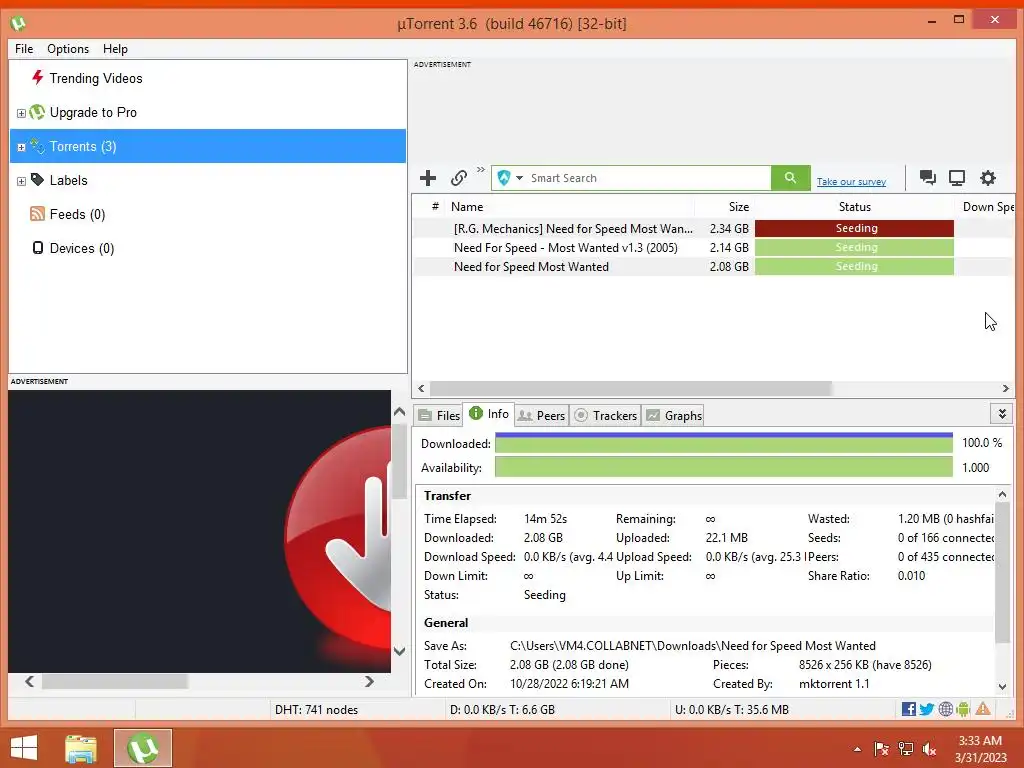Expand the Upgrade to Pro node

coord(21,113)
